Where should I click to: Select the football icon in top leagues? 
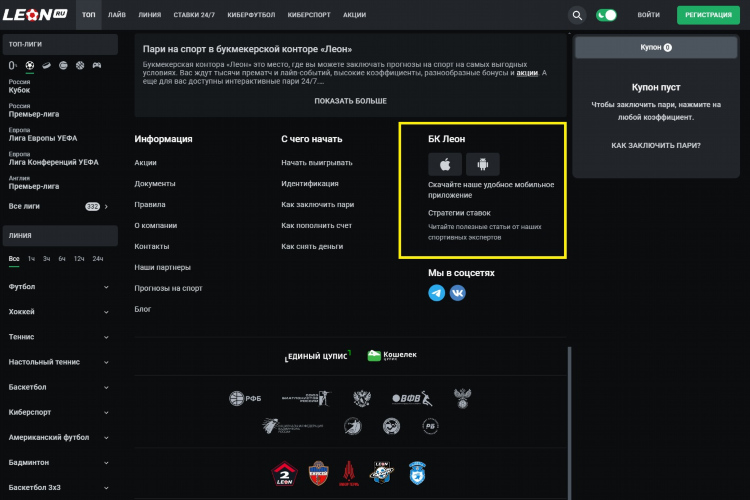30,65
